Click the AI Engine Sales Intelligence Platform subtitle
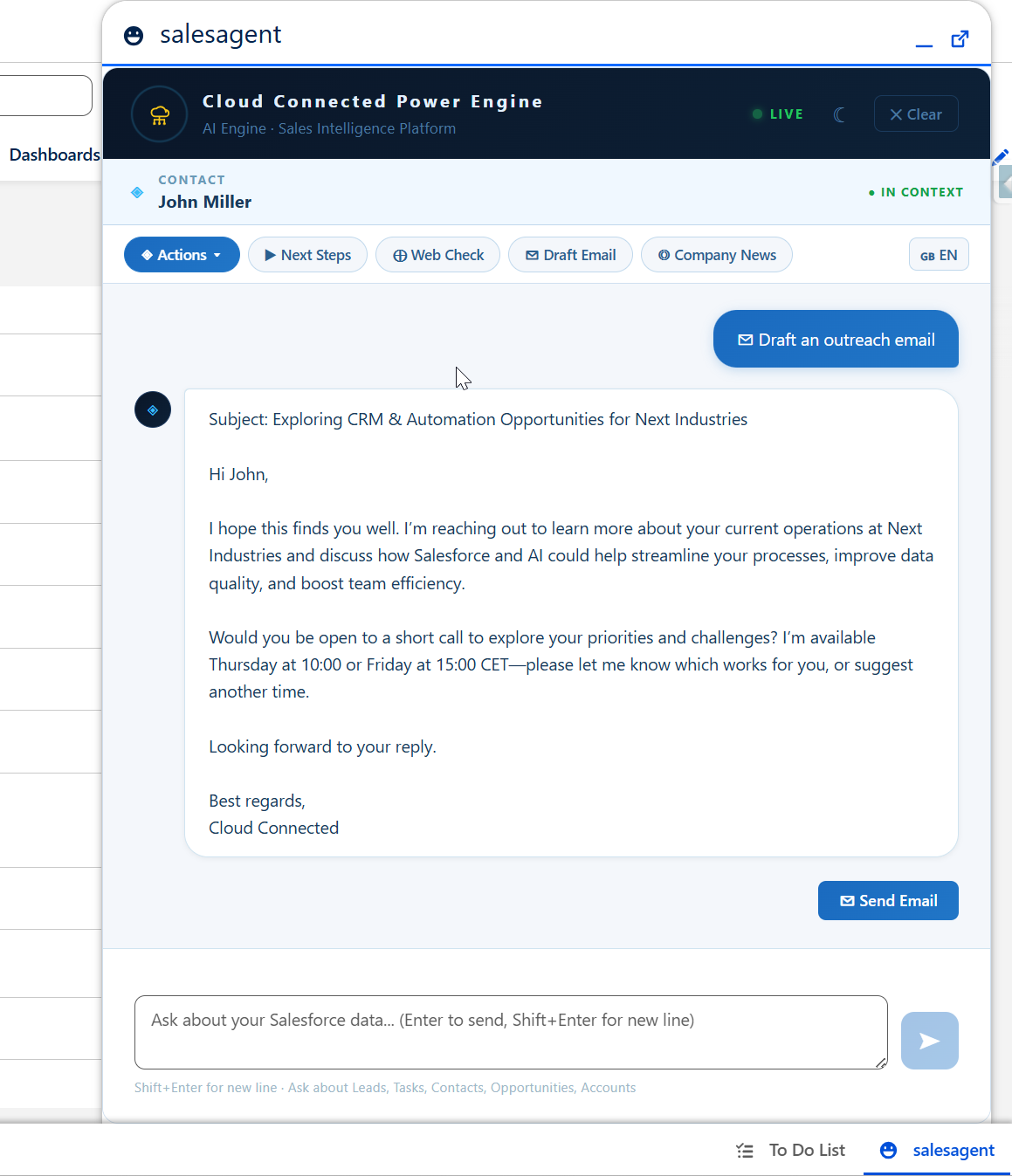The image size is (1012, 1176). pyautogui.click(x=329, y=128)
